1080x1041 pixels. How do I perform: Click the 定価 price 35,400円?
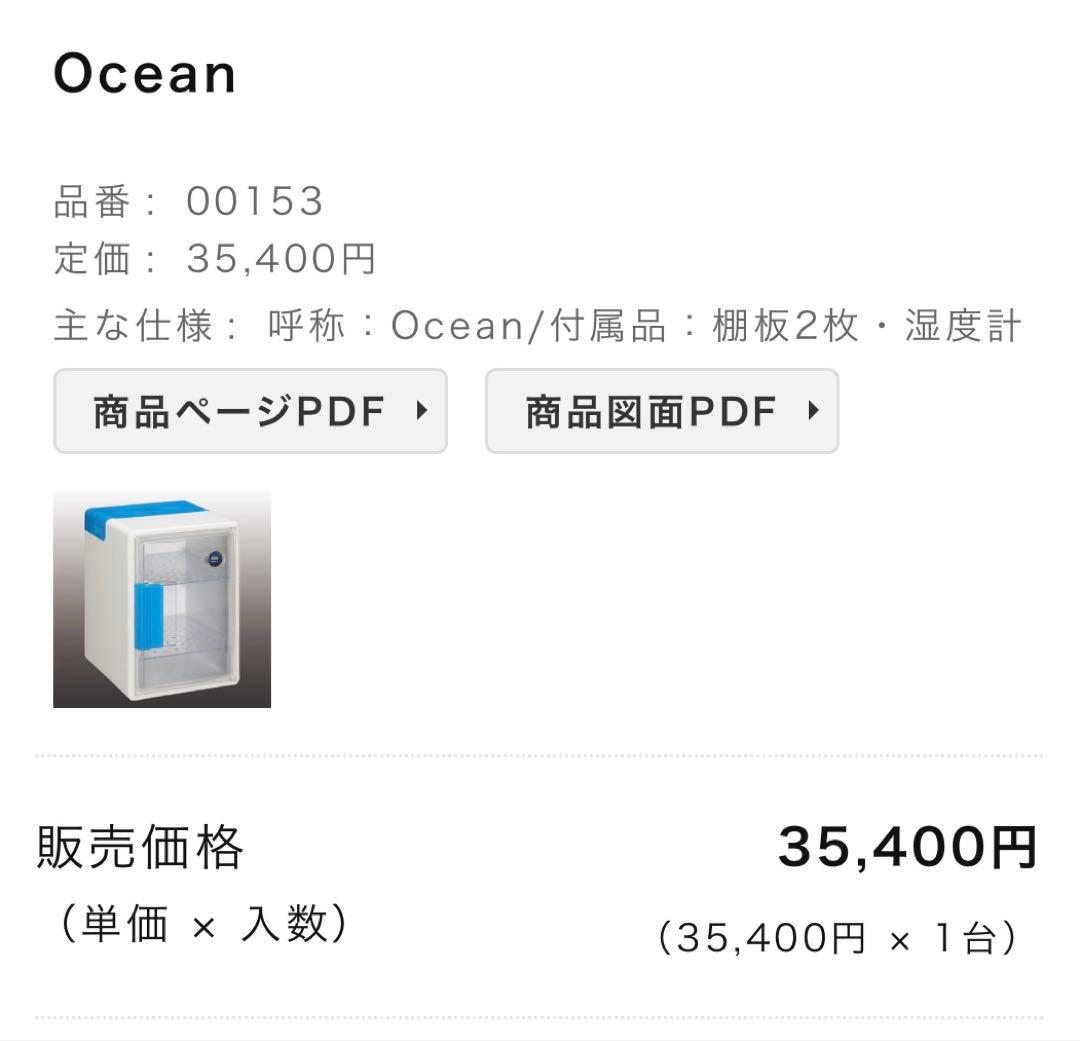coord(278,259)
